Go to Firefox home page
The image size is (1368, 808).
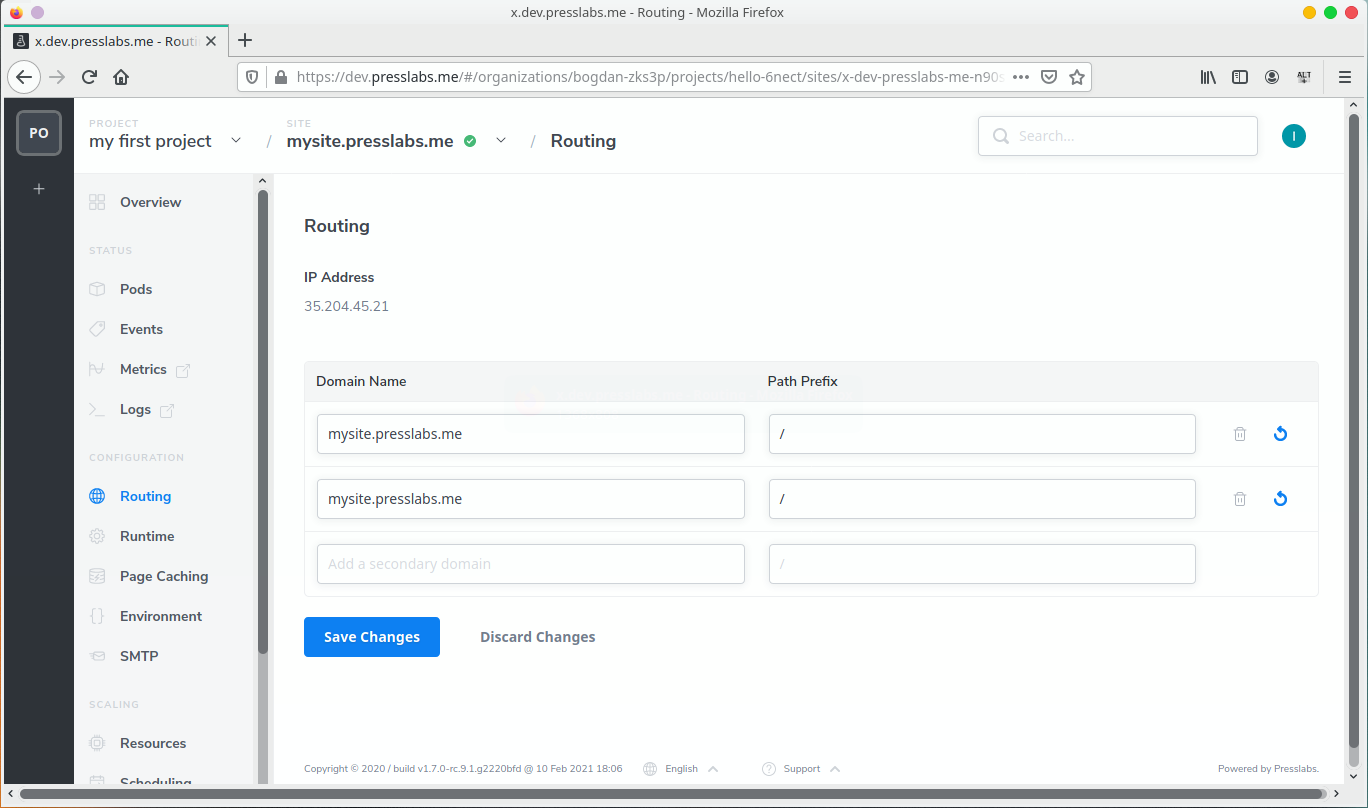121,77
